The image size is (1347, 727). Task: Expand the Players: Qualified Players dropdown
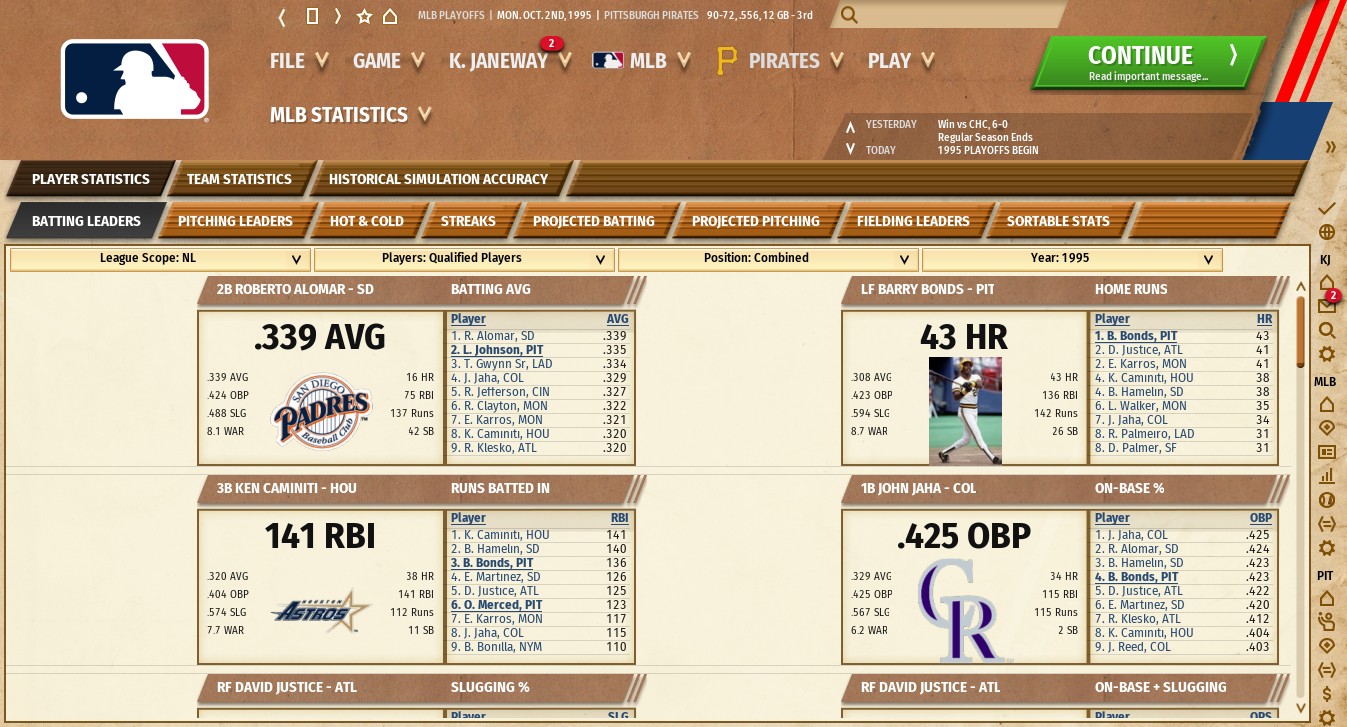point(464,259)
